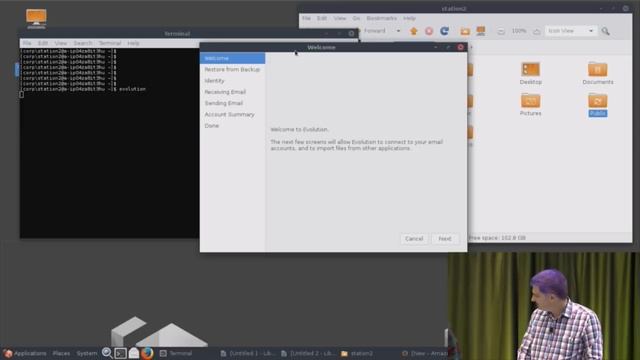Switch to station2 file manager taskbar entry
This screenshot has width=640, height=360.
[358, 353]
